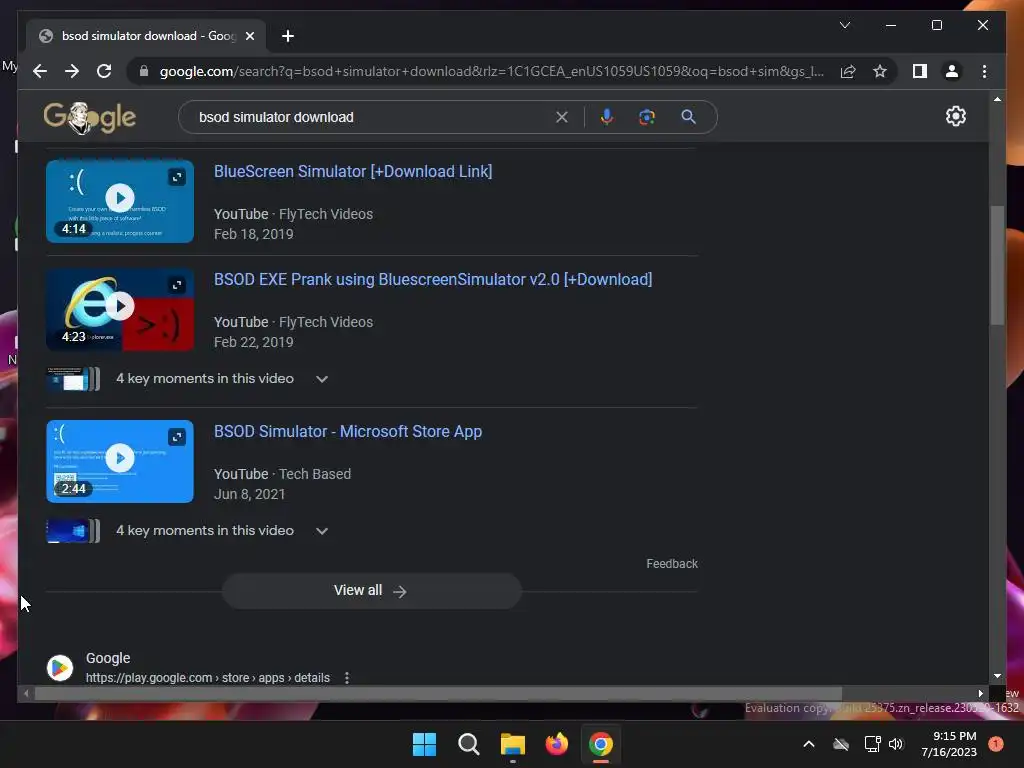Viewport: 1024px width, 768px height.
Task: Bookmark this page with the star icon
Action: coord(880,71)
